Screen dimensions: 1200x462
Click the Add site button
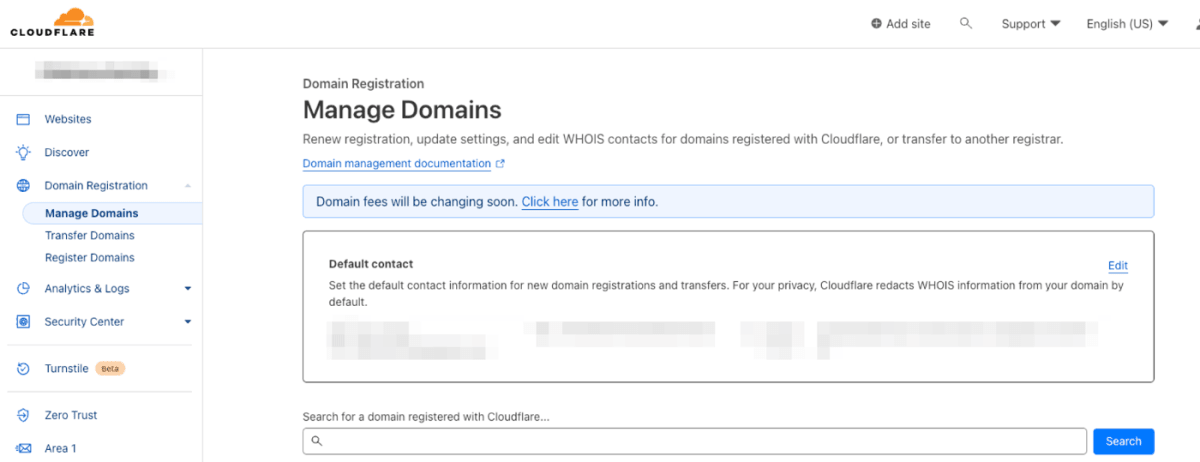click(x=901, y=24)
